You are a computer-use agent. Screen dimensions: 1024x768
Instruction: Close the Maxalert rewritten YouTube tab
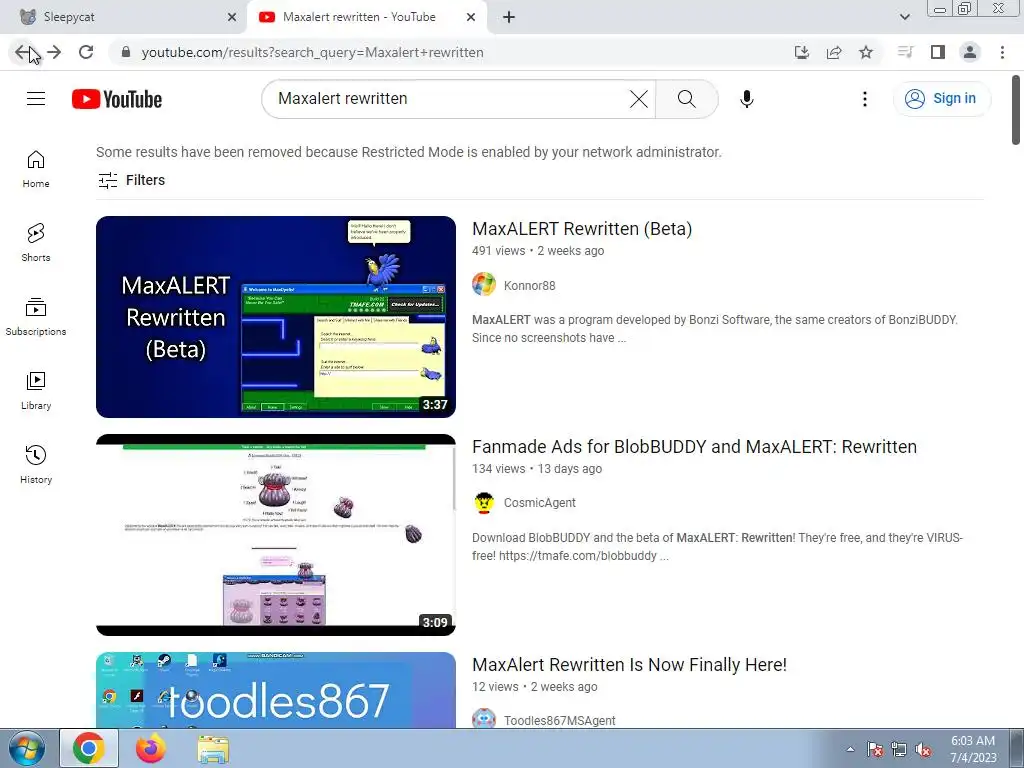point(471,18)
